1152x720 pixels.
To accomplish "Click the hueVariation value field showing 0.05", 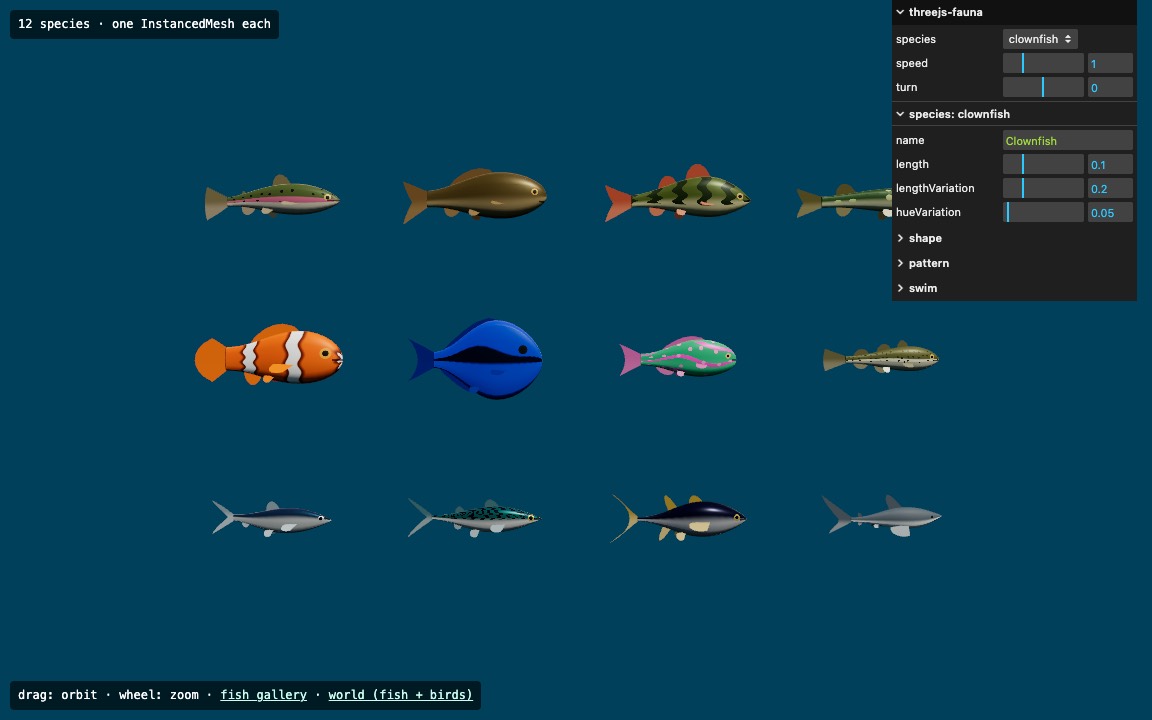I will pos(1110,212).
